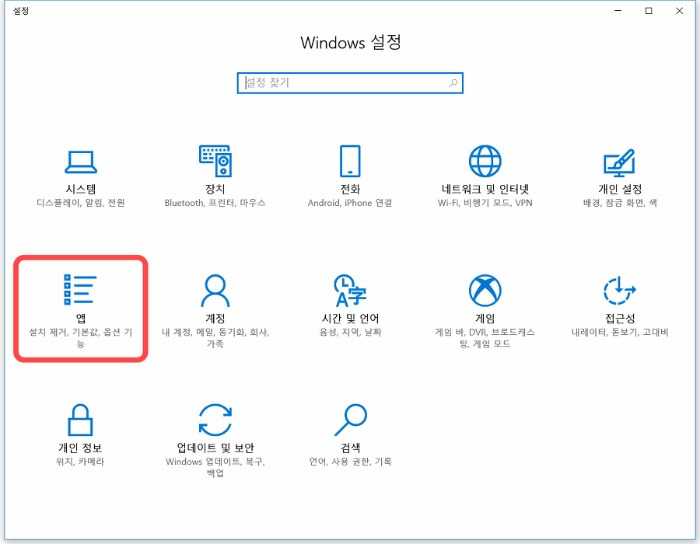Viewport: 700px width, 544px height.
Task: Open the 시간 및 언어 icon
Action: point(350,290)
